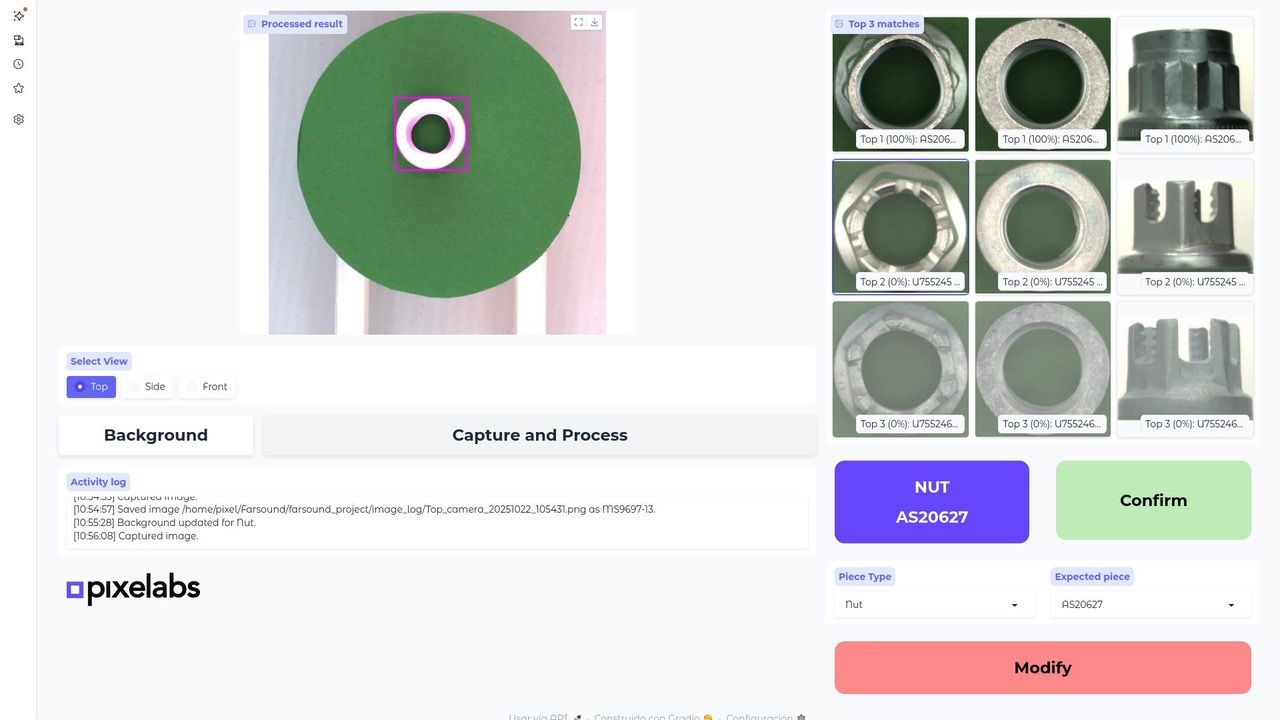
Task: Click the purple NUT AS20627 result button
Action: (931, 502)
